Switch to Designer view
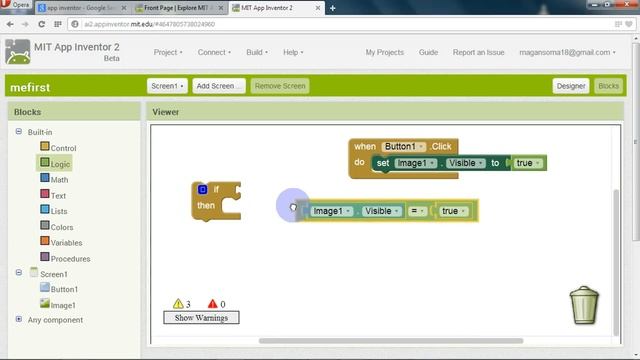Screen dimensions: 640x360 click(571, 86)
